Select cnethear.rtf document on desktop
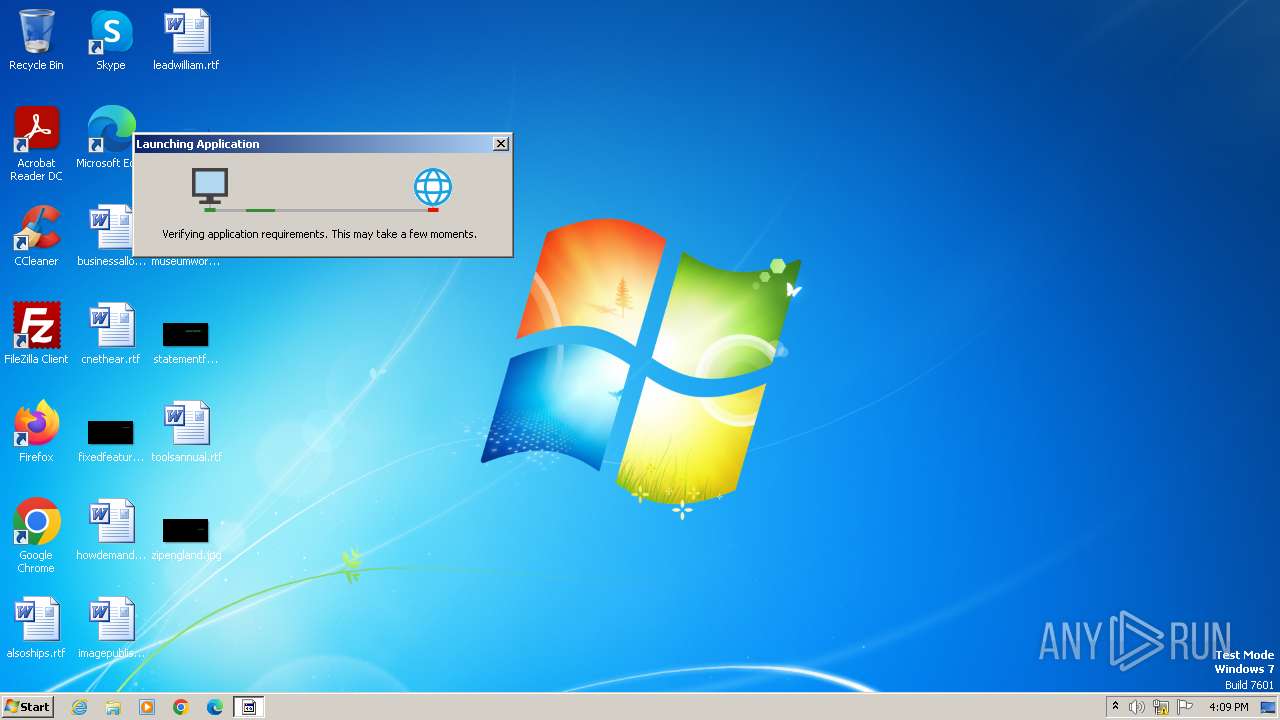This screenshot has height=720, width=1280. point(111,334)
